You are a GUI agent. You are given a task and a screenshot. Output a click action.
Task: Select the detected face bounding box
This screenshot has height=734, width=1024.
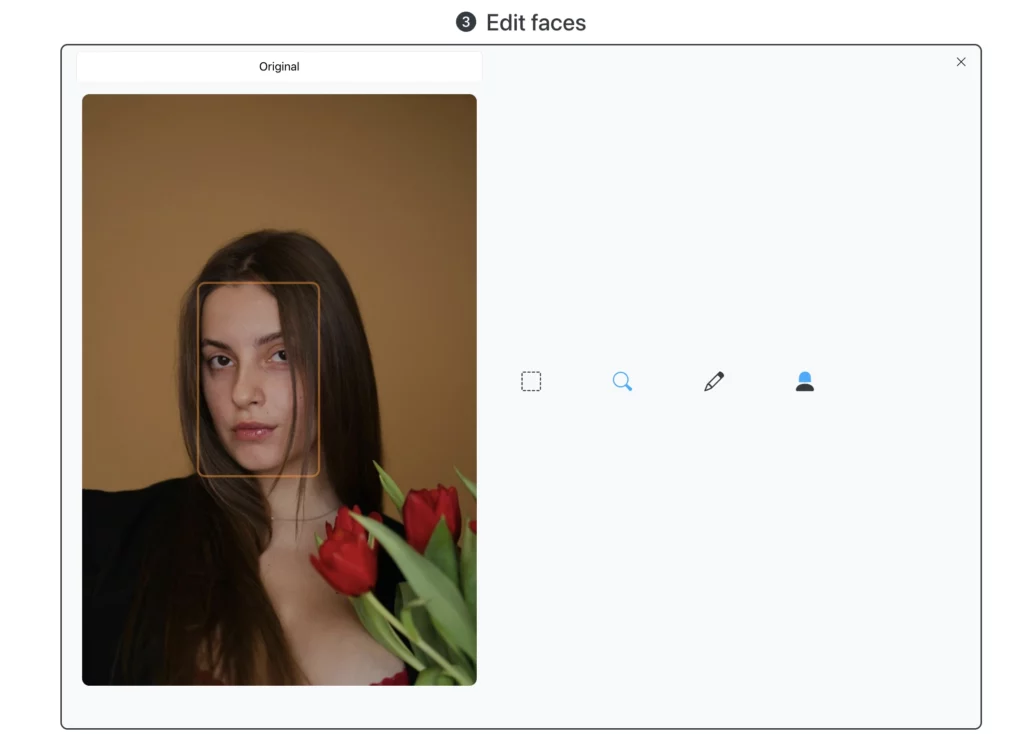click(259, 378)
